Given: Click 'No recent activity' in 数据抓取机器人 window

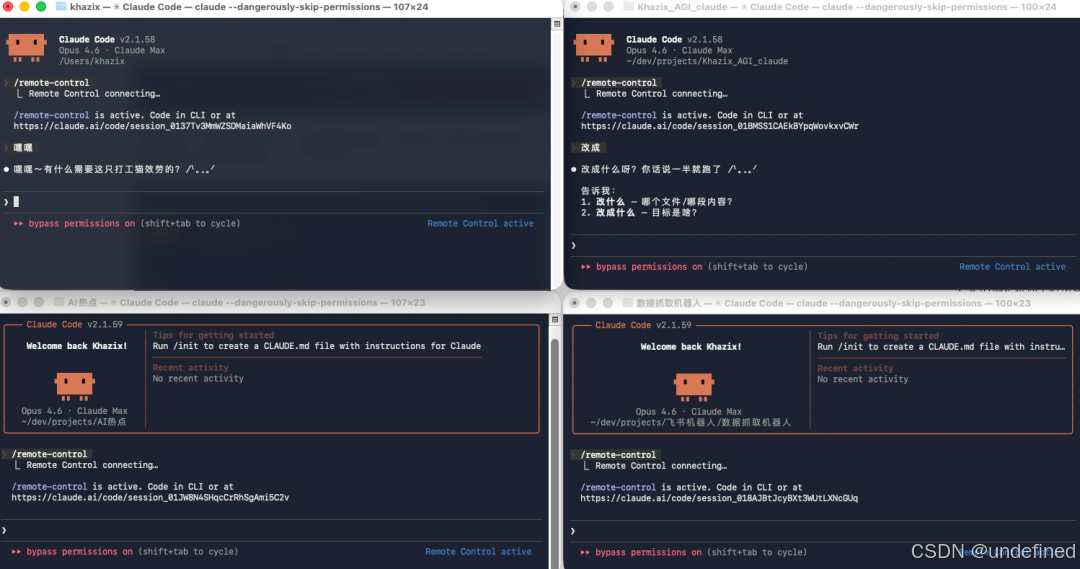Looking at the screenshot, I should (862, 379).
